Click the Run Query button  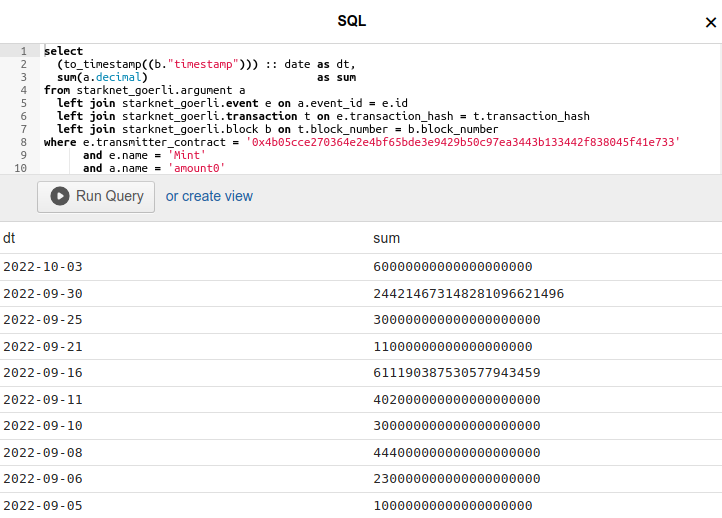(x=96, y=197)
